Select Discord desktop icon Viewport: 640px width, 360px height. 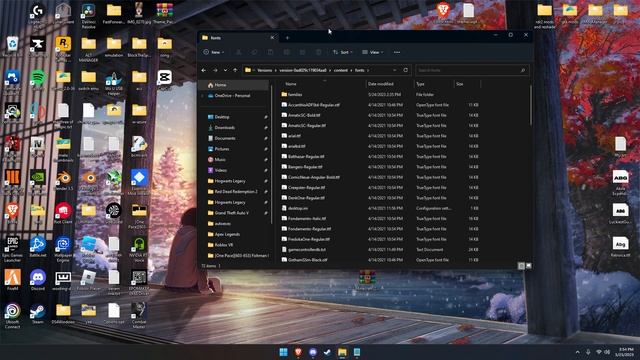tap(38, 280)
